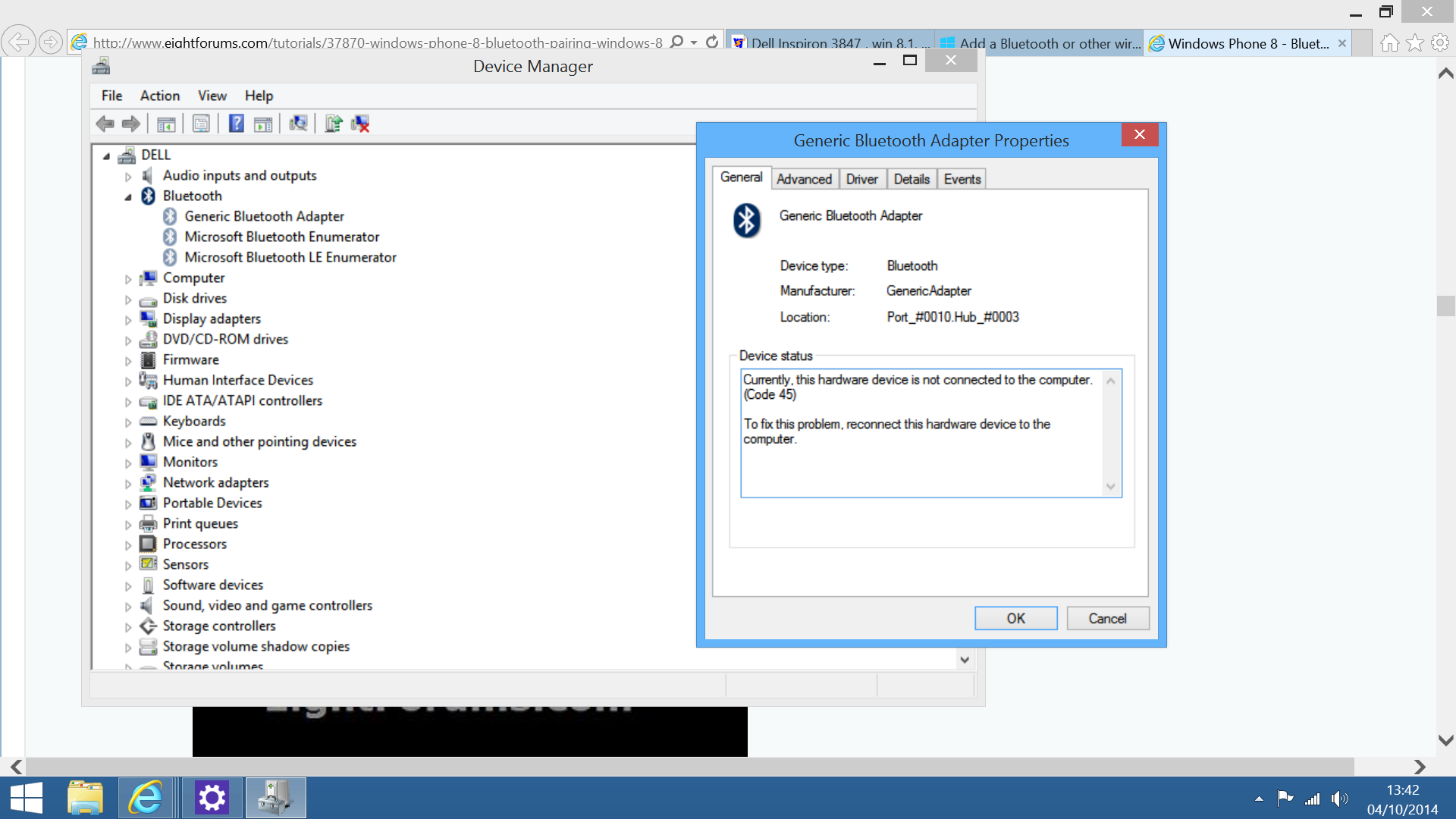Image resolution: width=1456 pixels, height=819 pixels.
Task: Open the File menu
Action: (x=111, y=96)
